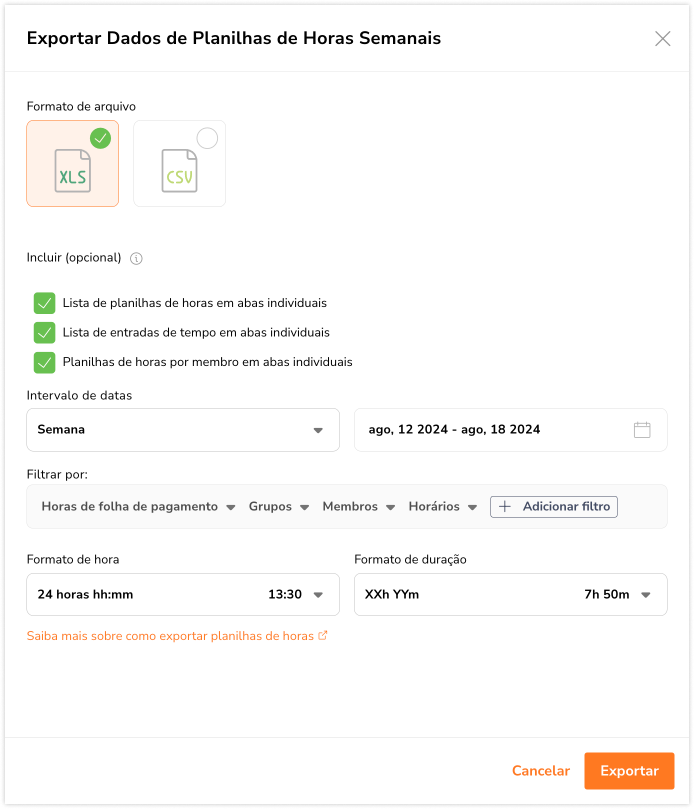This screenshot has width=694, height=809.
Task: Uncheck Lista de planilhas de horas checkbox
Action: tap(44, 303)
